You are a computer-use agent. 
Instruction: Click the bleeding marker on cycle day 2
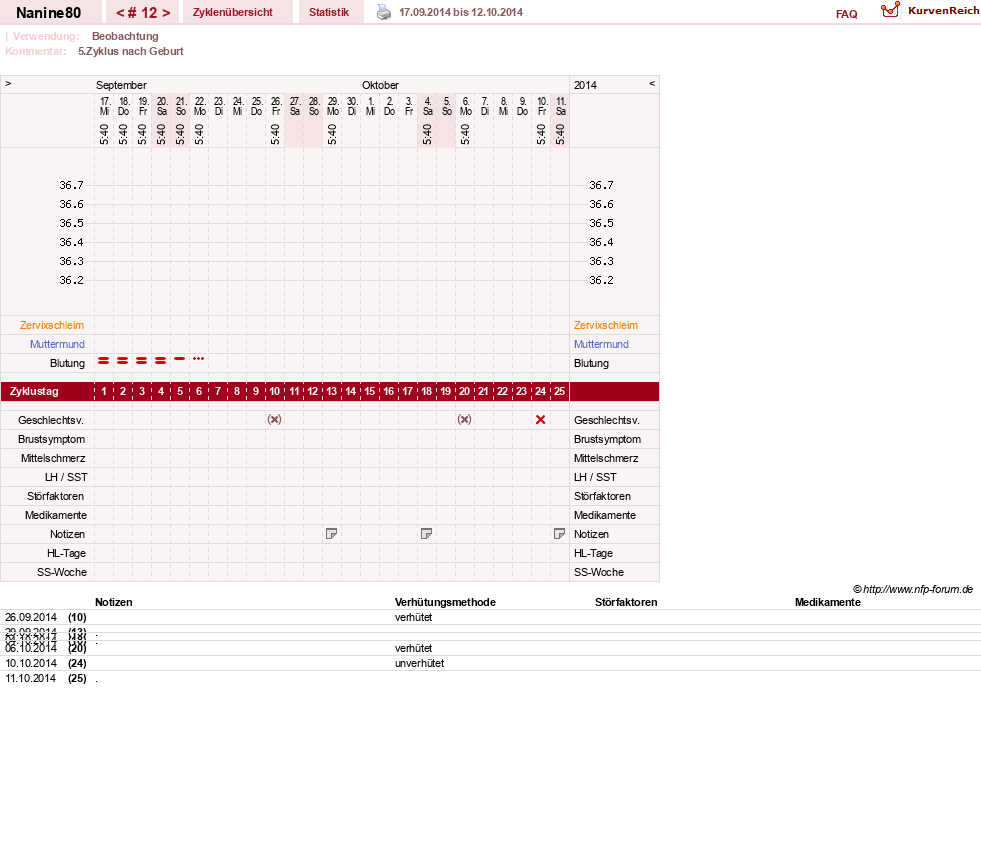pyautogui.click(x=123, y=360)
